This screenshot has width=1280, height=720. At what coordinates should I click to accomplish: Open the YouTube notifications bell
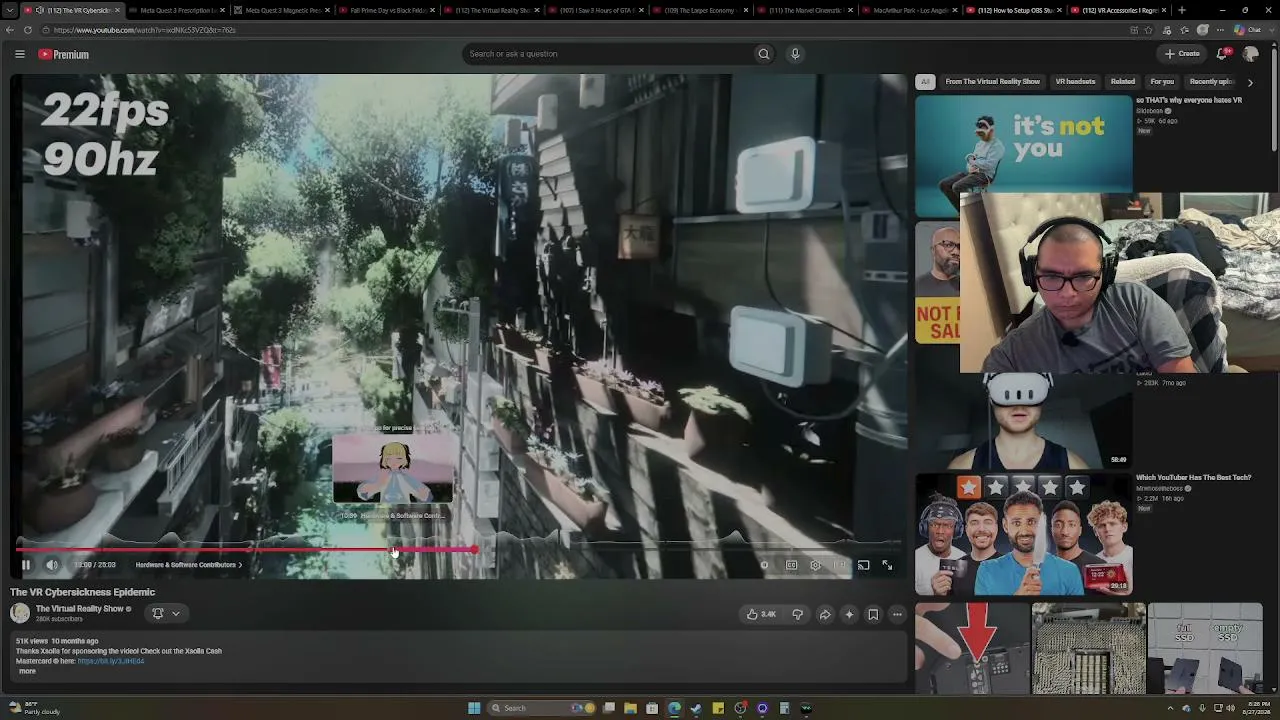point(1222,54)
